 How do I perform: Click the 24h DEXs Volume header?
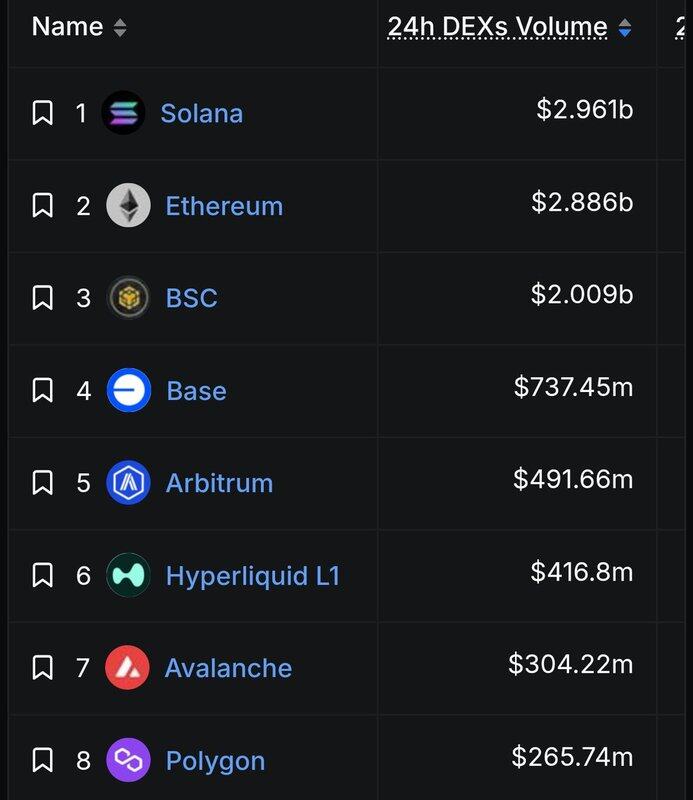point(497,28)
